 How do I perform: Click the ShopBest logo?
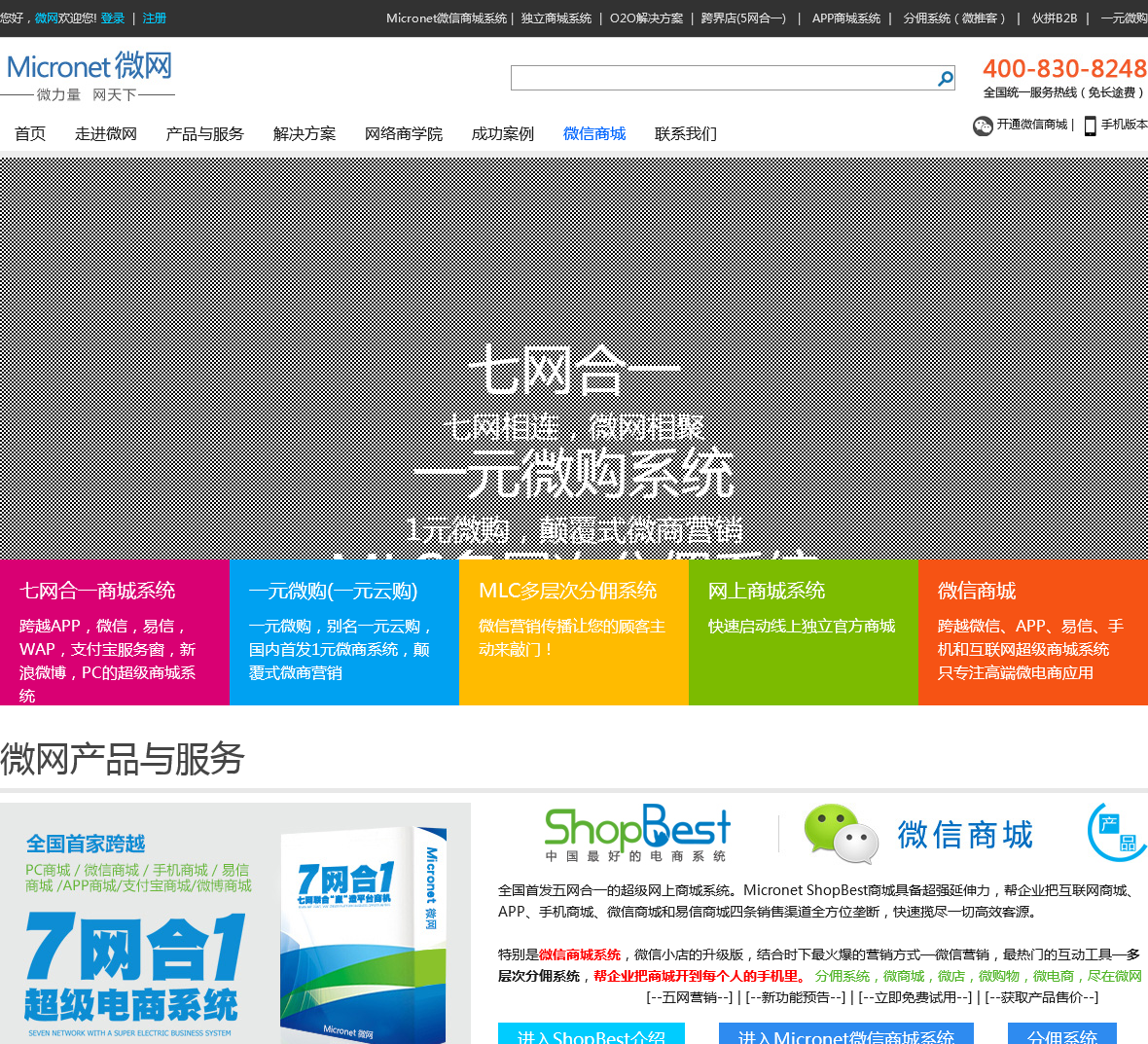(637, 834)
